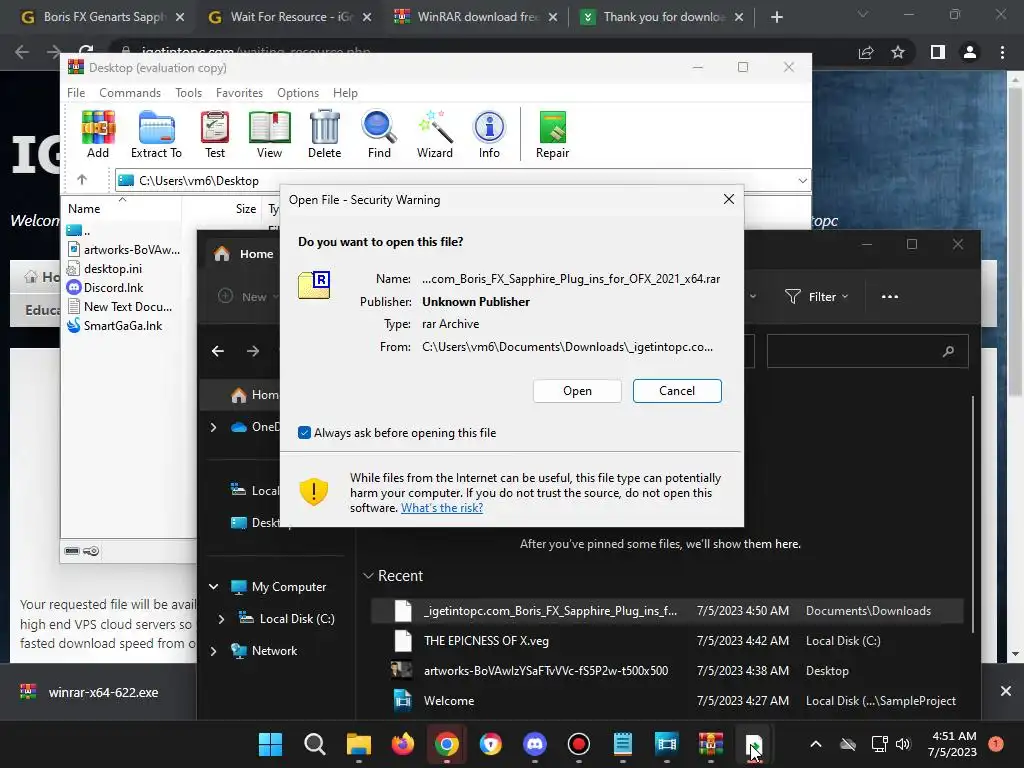Click the Test archive toolbar icon
The width and height of the screenshot is (1024, 768).
(215, 135)
